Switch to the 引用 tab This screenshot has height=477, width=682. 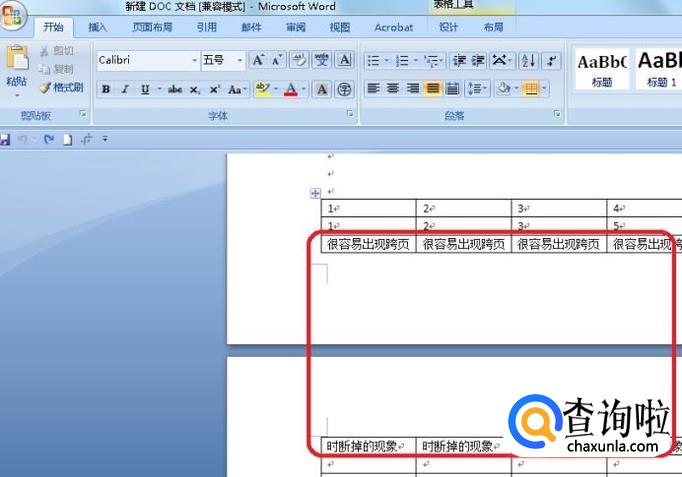(207, 27)
